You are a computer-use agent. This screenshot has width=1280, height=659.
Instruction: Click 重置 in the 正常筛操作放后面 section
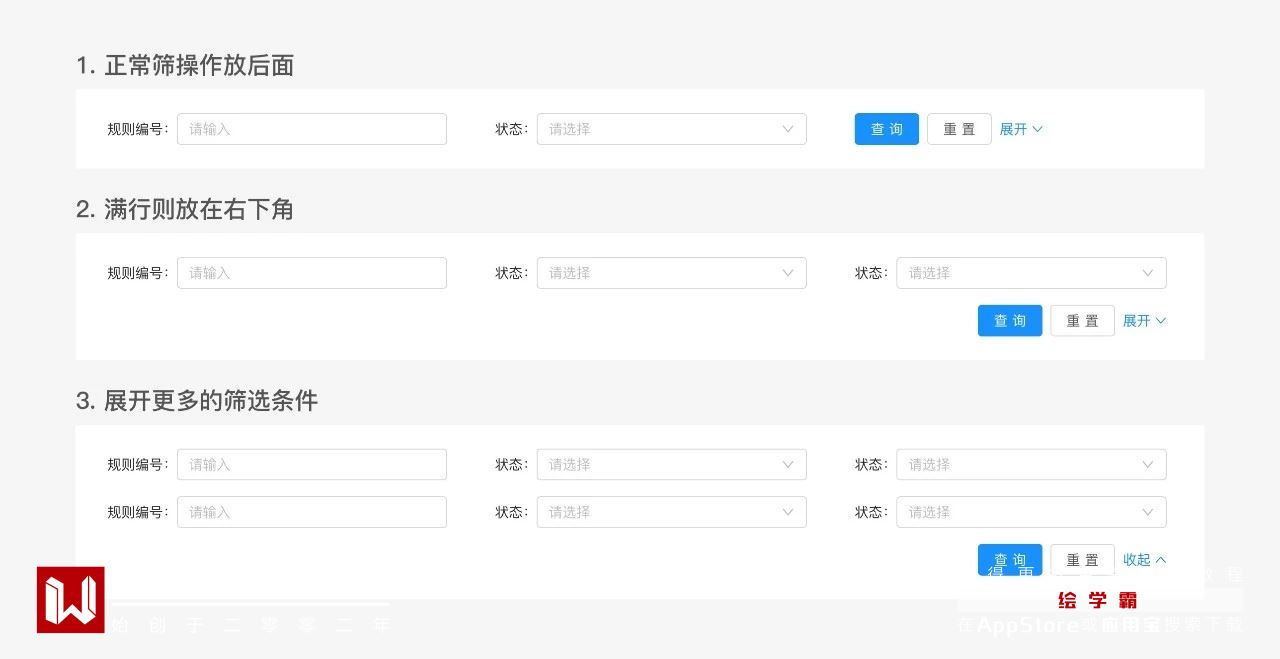pos(959,129)
